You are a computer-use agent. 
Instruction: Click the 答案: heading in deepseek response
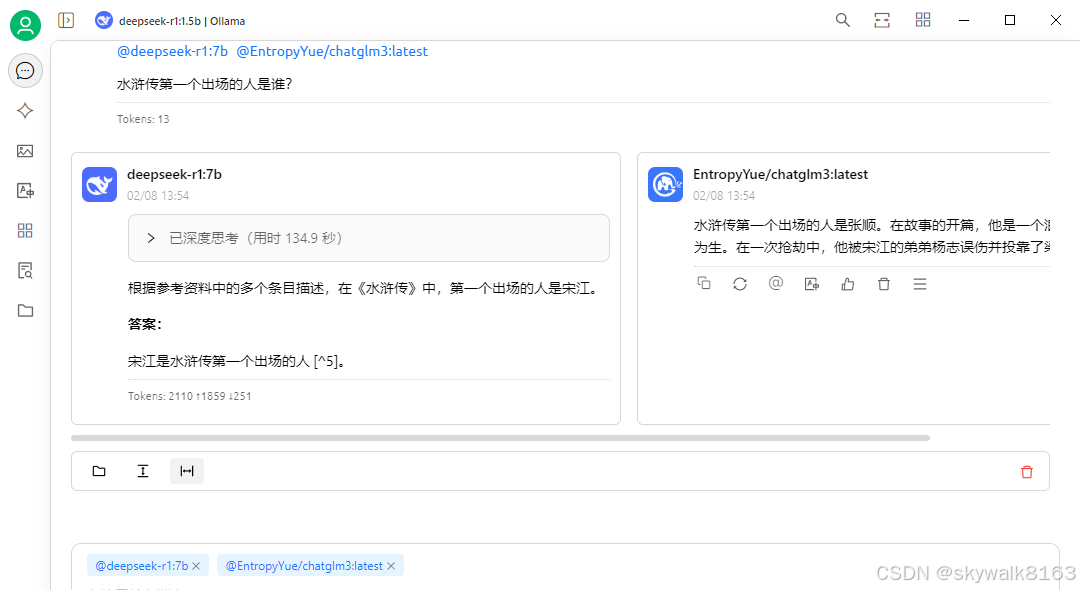[x=145, y=324]
